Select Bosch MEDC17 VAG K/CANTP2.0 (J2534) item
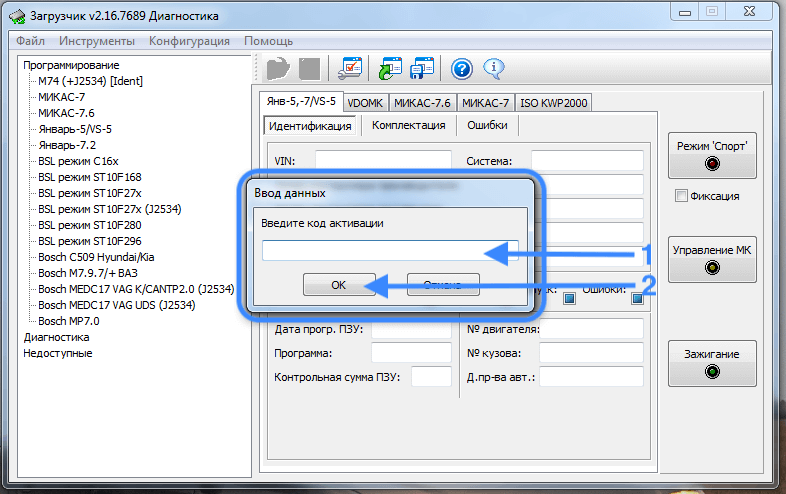The image size is (786, 494). point(136,289)
